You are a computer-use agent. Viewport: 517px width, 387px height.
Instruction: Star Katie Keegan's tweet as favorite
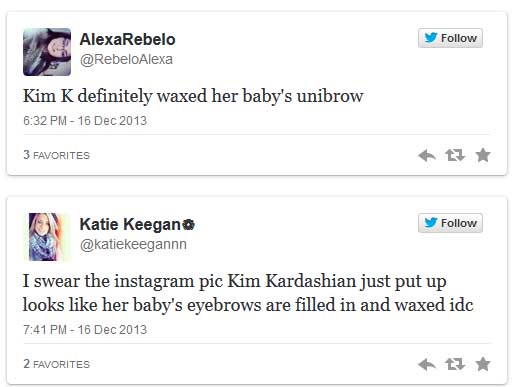click(483, 364)
